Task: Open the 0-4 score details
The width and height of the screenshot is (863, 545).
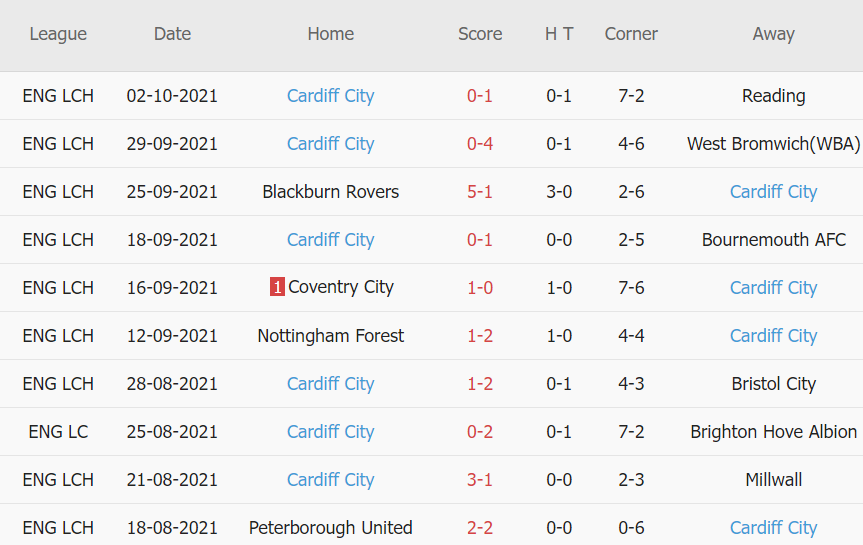Action: (480, 144)
